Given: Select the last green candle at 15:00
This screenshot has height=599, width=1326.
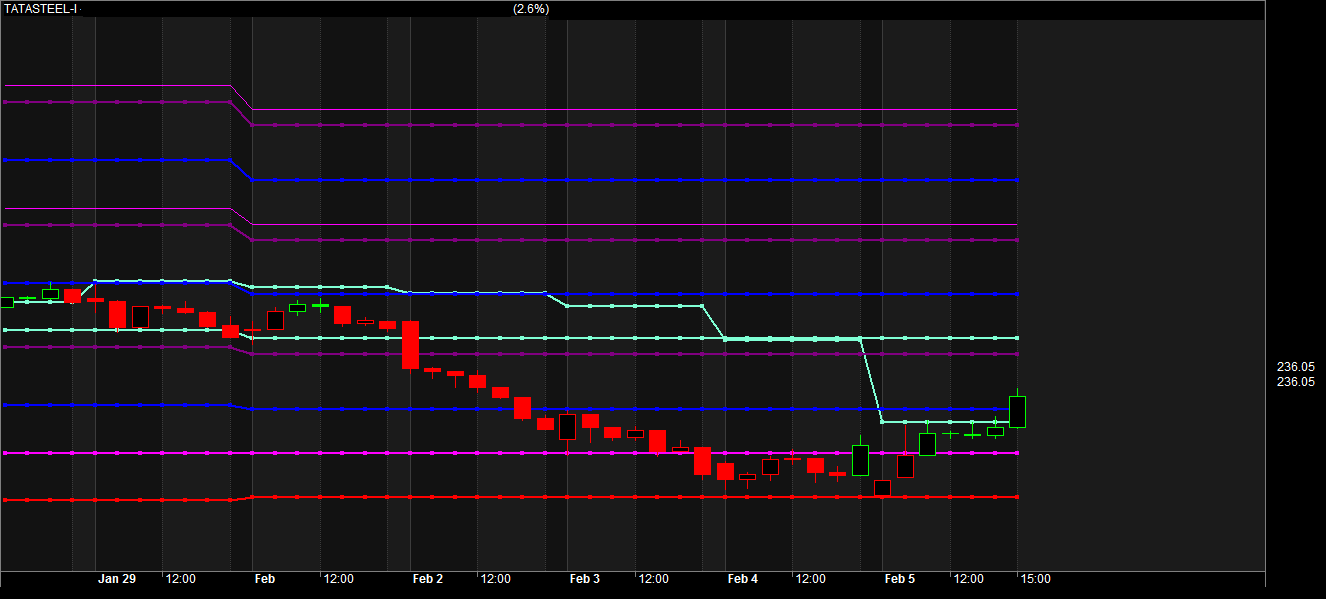Looking at the screenshot, I should (1017, 411).
